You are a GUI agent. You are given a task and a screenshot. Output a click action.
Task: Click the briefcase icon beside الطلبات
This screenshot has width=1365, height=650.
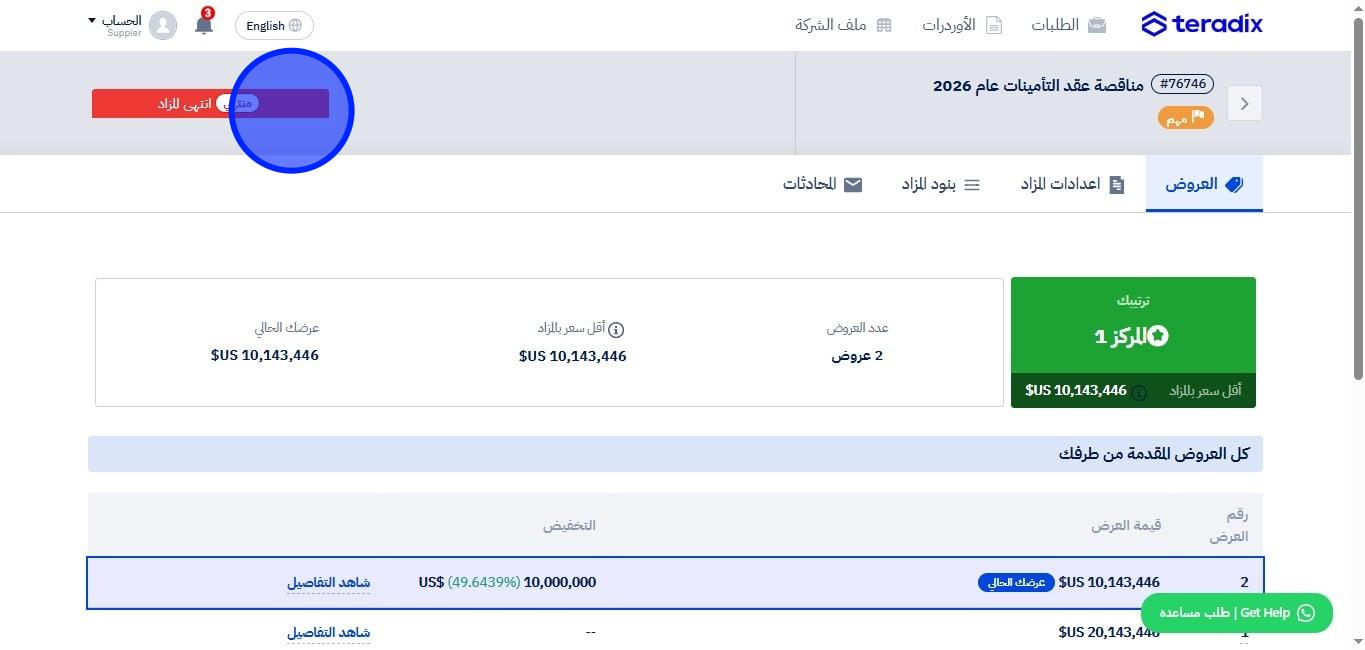click(x=1097, y=25)
